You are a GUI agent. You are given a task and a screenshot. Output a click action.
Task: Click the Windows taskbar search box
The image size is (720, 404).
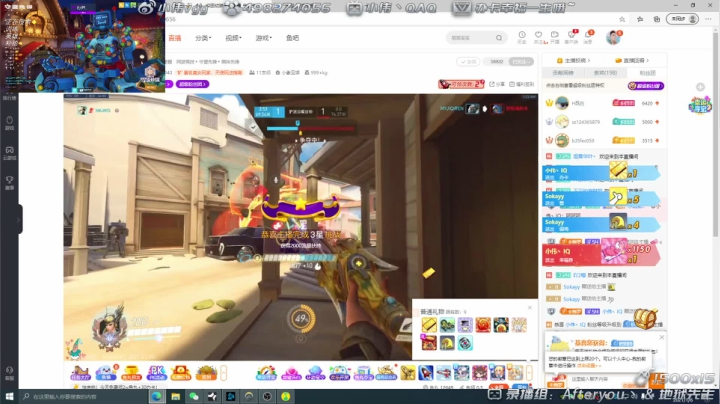coord(83,396)
